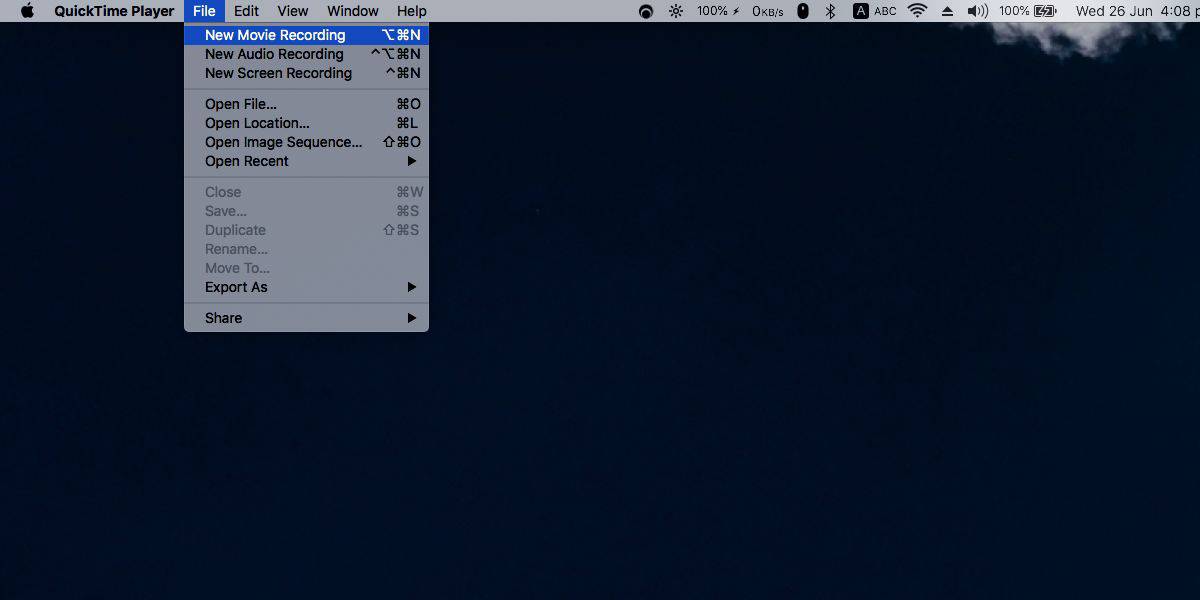Open the volume speaker menu
1200x600 pixels.
tap(978, 11)
